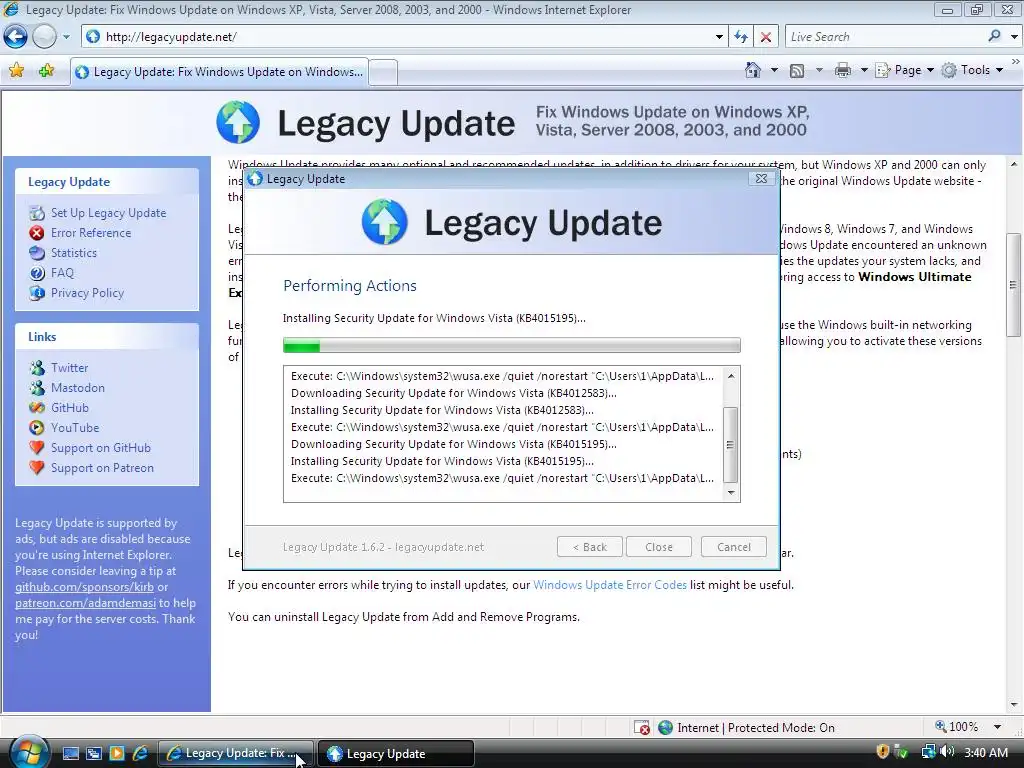
Task: Click the YouTube link icon
Action: click(37, 428)
